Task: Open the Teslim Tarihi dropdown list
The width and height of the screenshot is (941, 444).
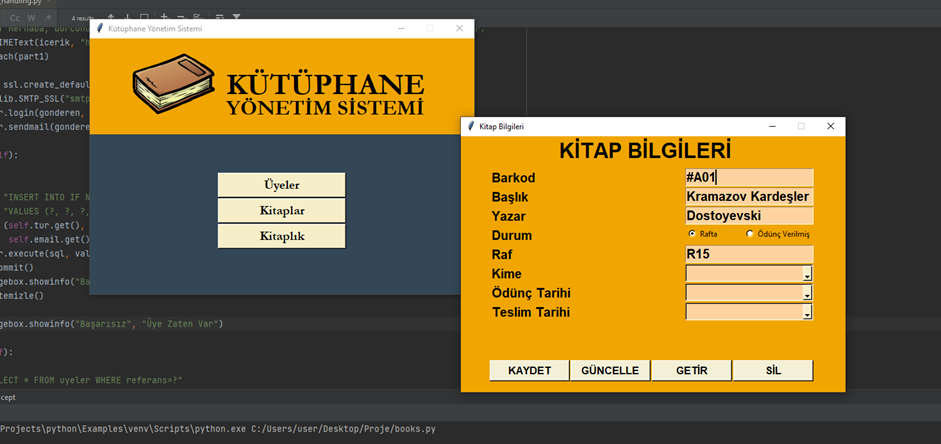Action: (807, 313)
